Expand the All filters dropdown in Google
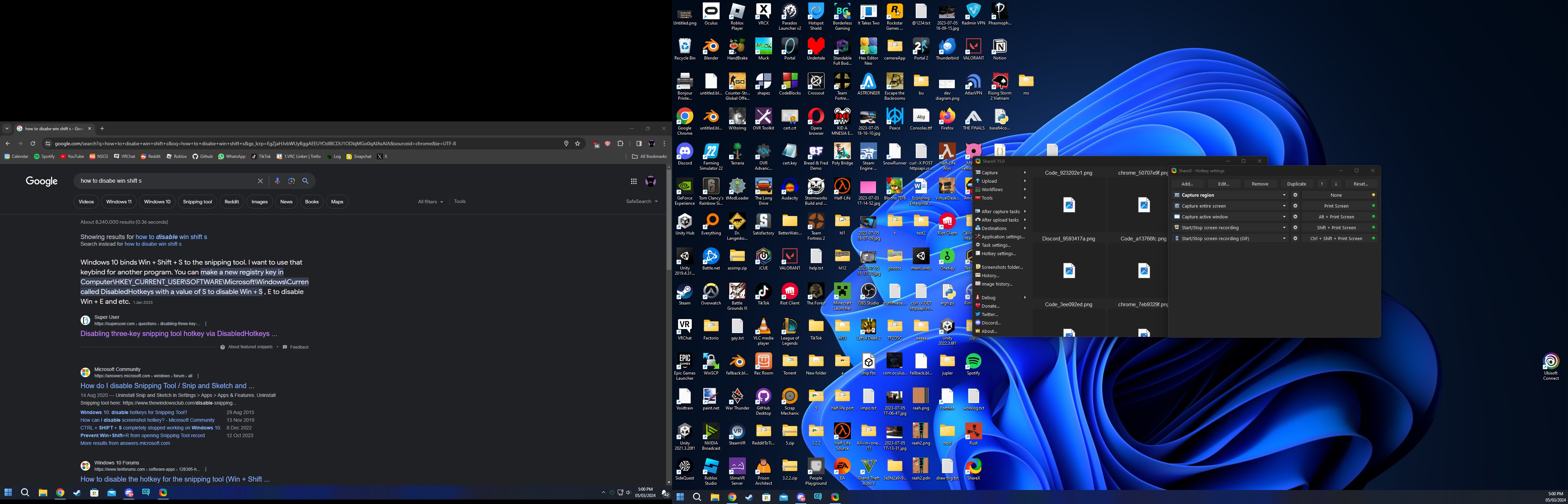Viewport: 1568px width, 504px height. pos(430,202)
